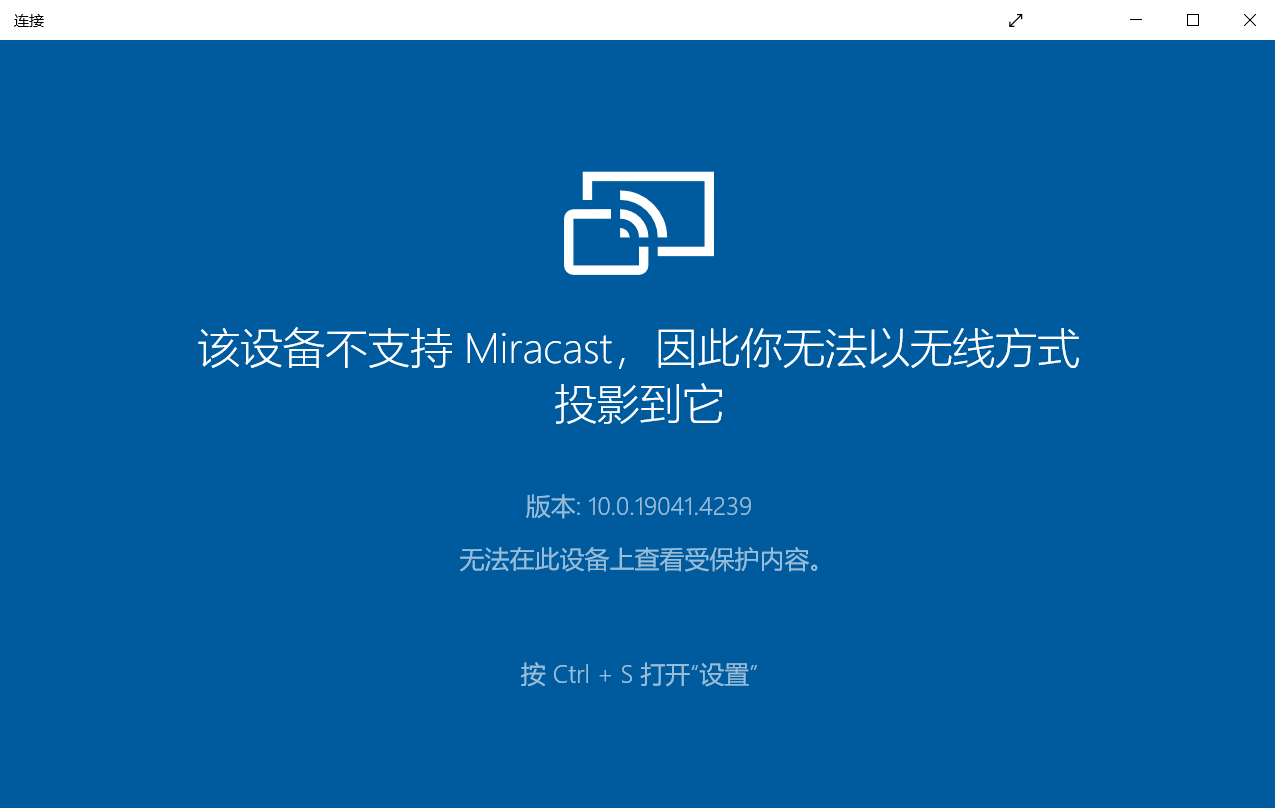Click the 连接 window title
The image size is (1275, 808).
click(29, 20)
